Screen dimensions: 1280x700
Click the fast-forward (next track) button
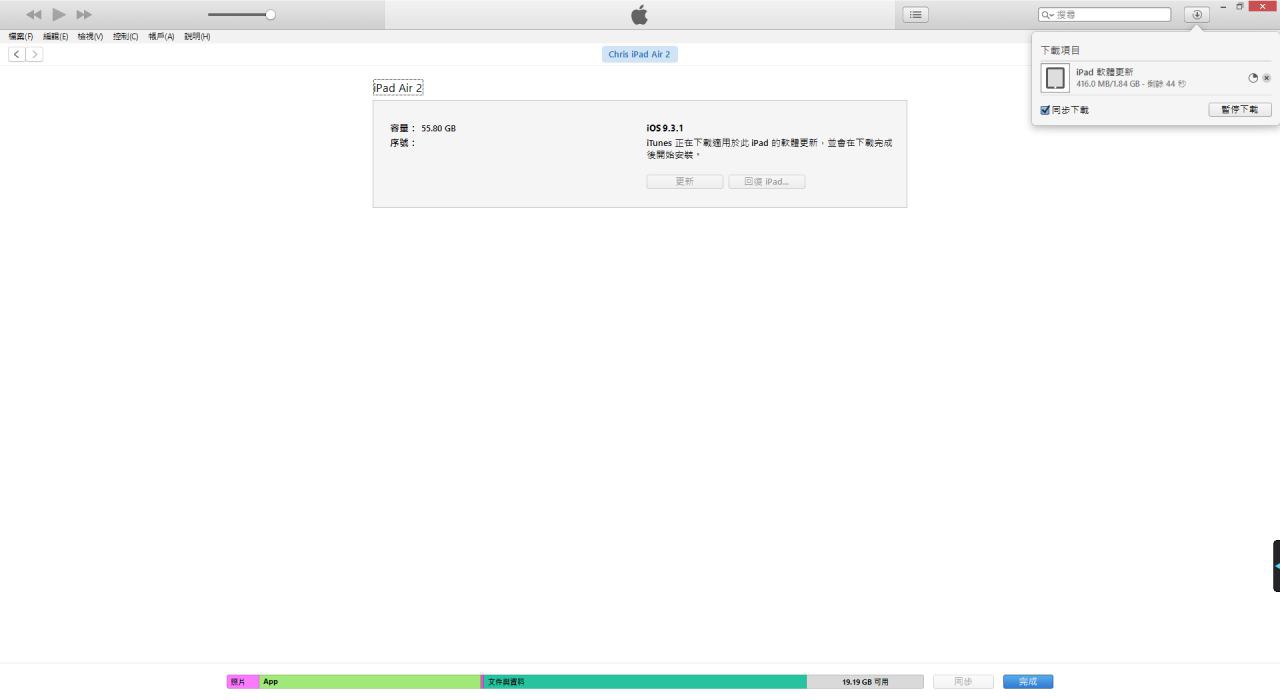click(x=84, y=14)
